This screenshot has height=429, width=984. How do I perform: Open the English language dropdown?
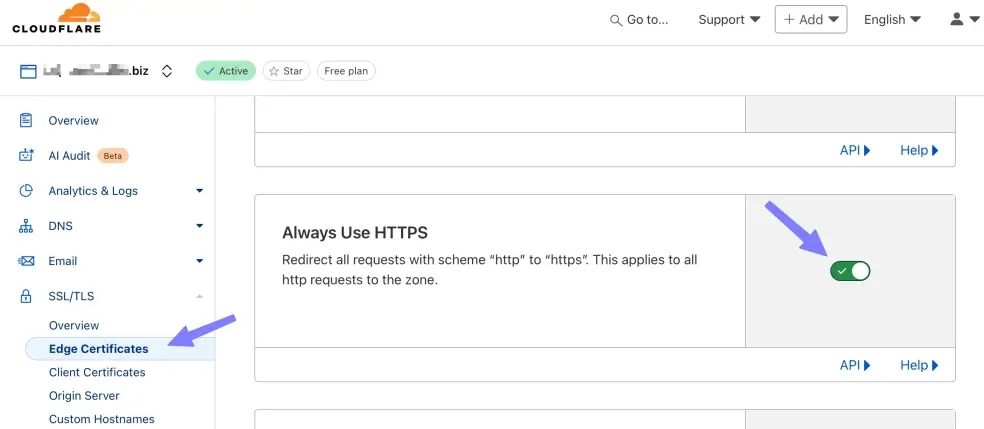click(892, 20)
